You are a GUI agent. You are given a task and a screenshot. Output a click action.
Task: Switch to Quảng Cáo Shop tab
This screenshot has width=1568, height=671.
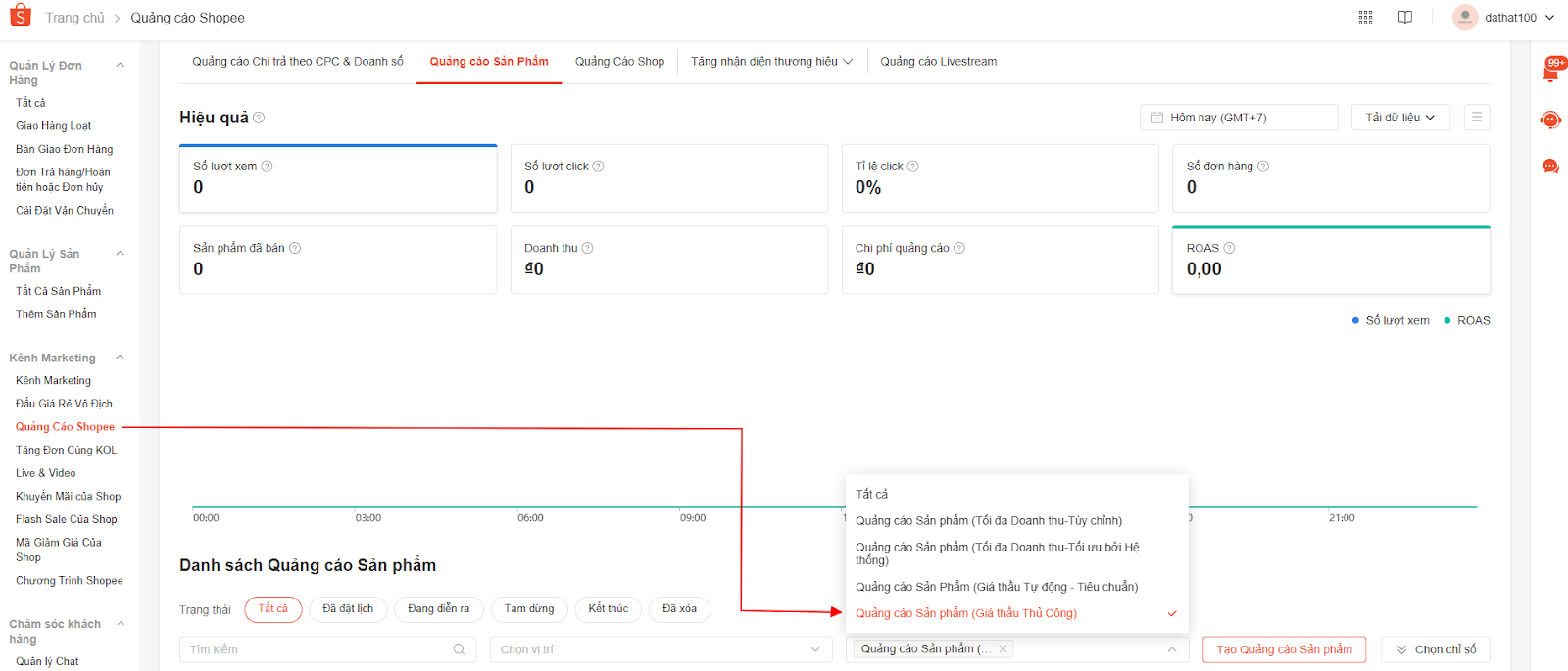[619, 62]
